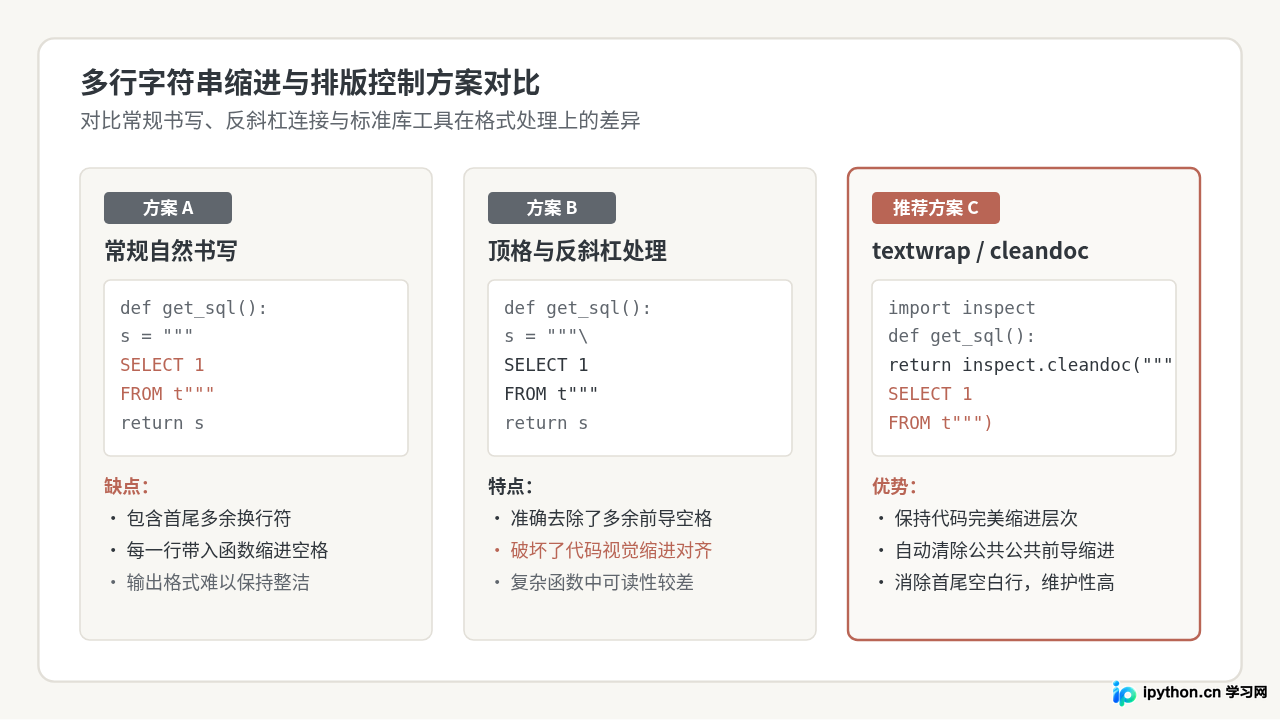Screen dimensions: 1280x720
Task: Click "def get_sql():" in the 方案 C code
Action: (x=962, y=336)
